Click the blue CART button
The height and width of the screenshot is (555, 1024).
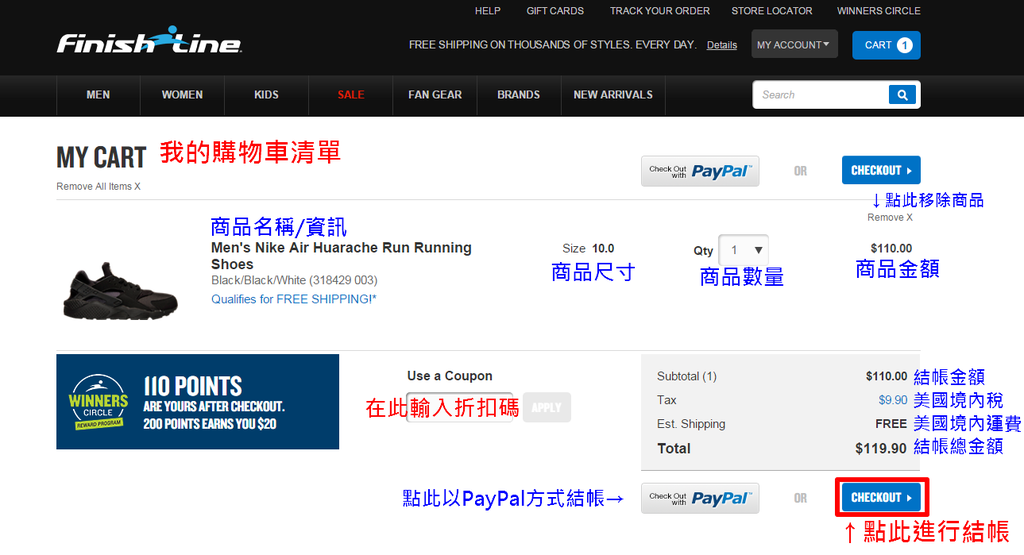point(886,45)
